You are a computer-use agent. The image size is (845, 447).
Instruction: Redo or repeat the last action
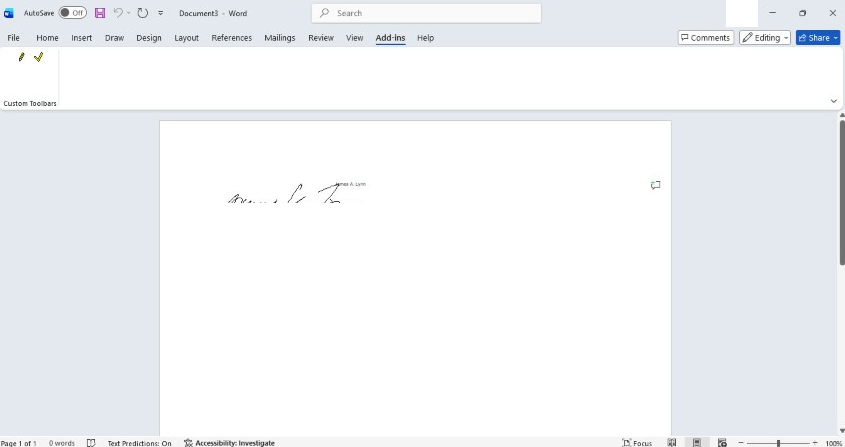[x=142, y=13]
